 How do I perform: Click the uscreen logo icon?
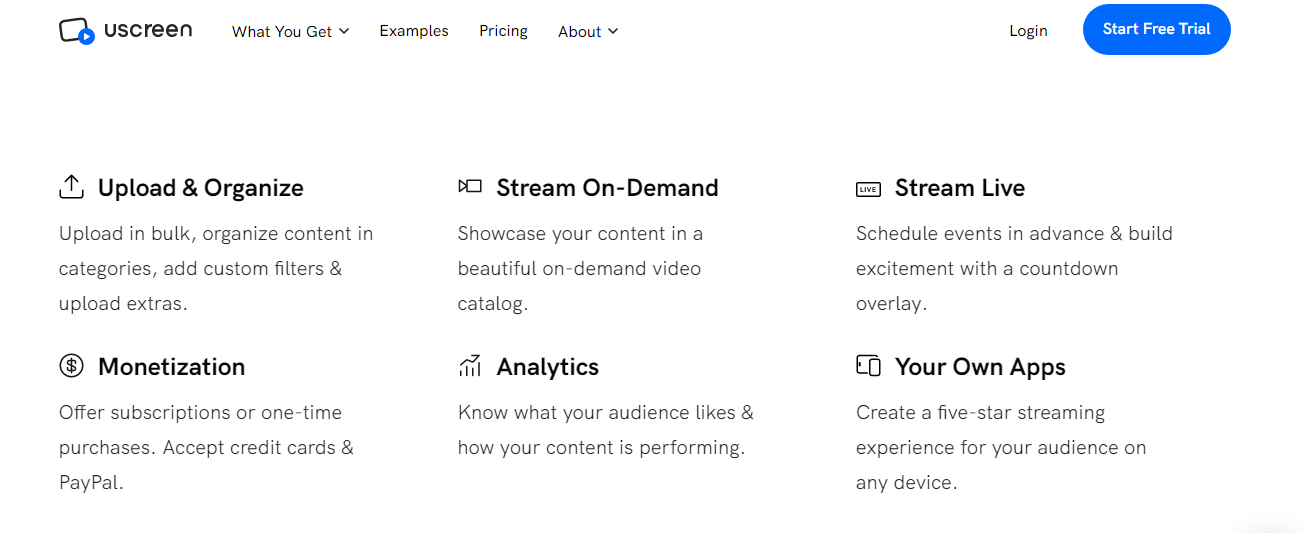coord(77,31)
